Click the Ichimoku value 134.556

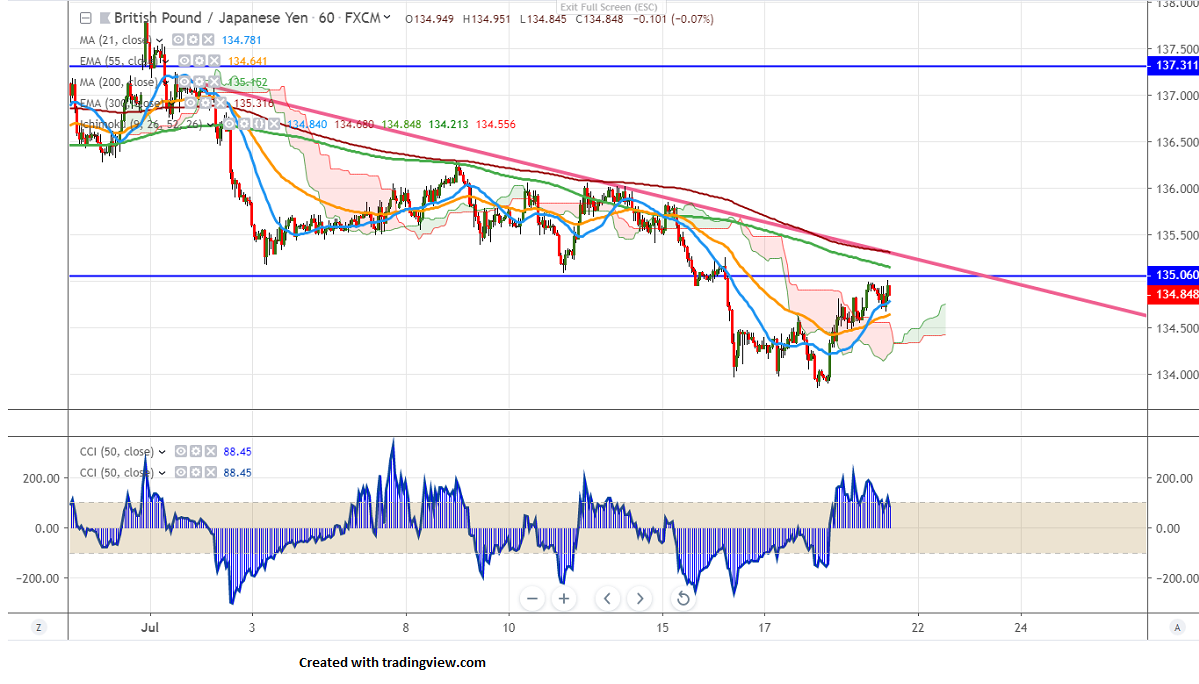pos(496,124)
